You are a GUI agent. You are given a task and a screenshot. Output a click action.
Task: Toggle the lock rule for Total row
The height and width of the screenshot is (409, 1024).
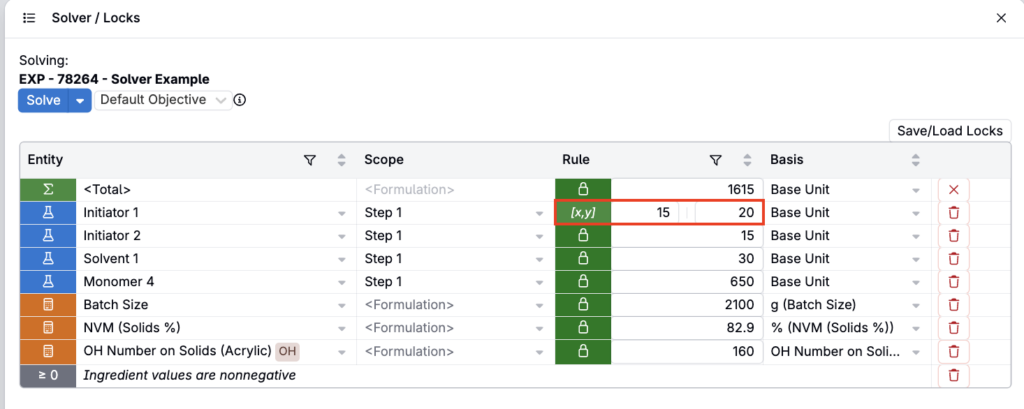point(583,190)
